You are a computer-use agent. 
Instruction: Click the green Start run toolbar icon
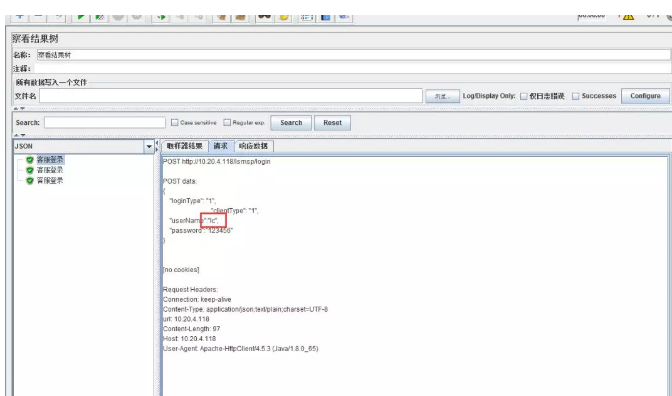81,17
